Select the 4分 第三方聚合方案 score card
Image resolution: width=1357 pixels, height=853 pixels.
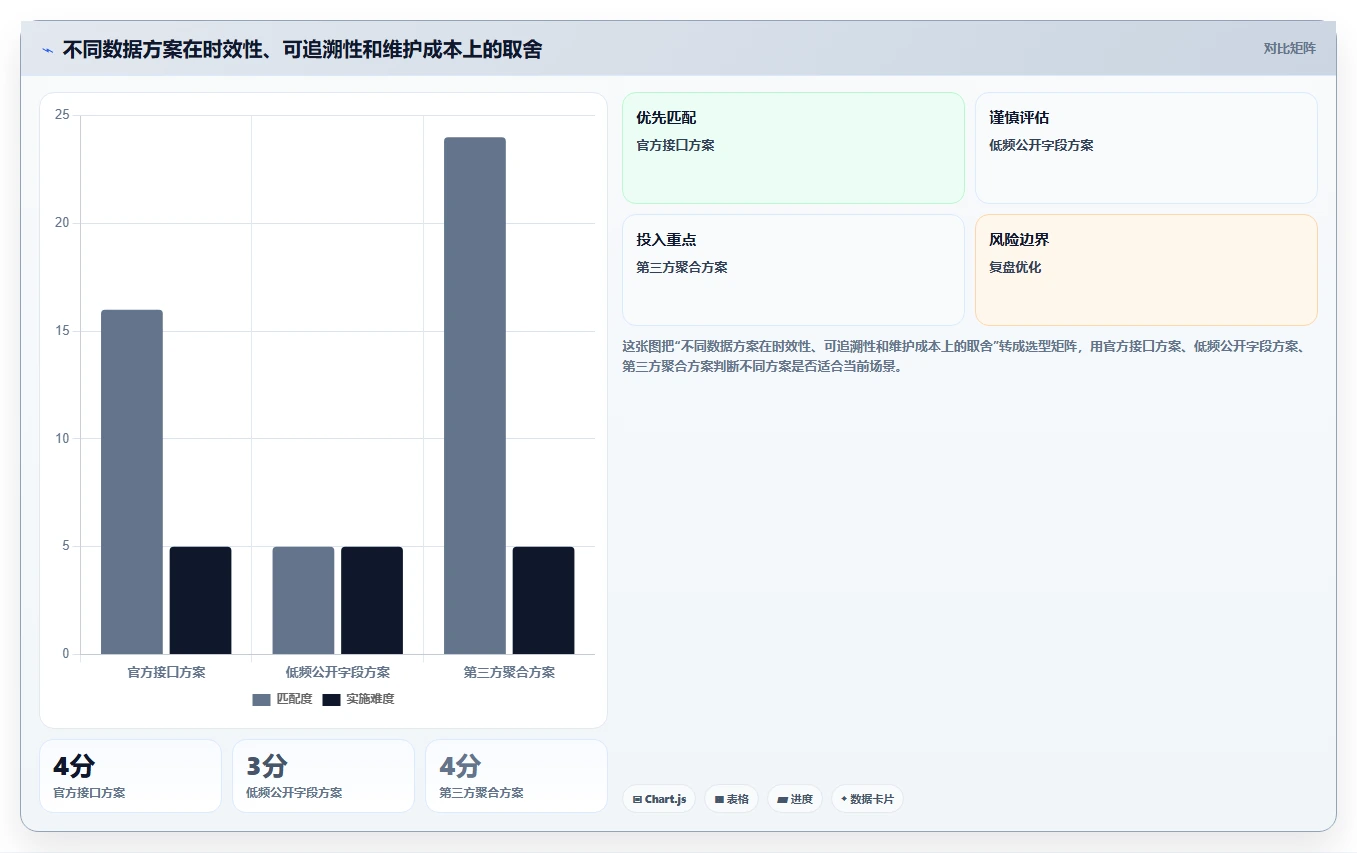click(x=516, y=776)
